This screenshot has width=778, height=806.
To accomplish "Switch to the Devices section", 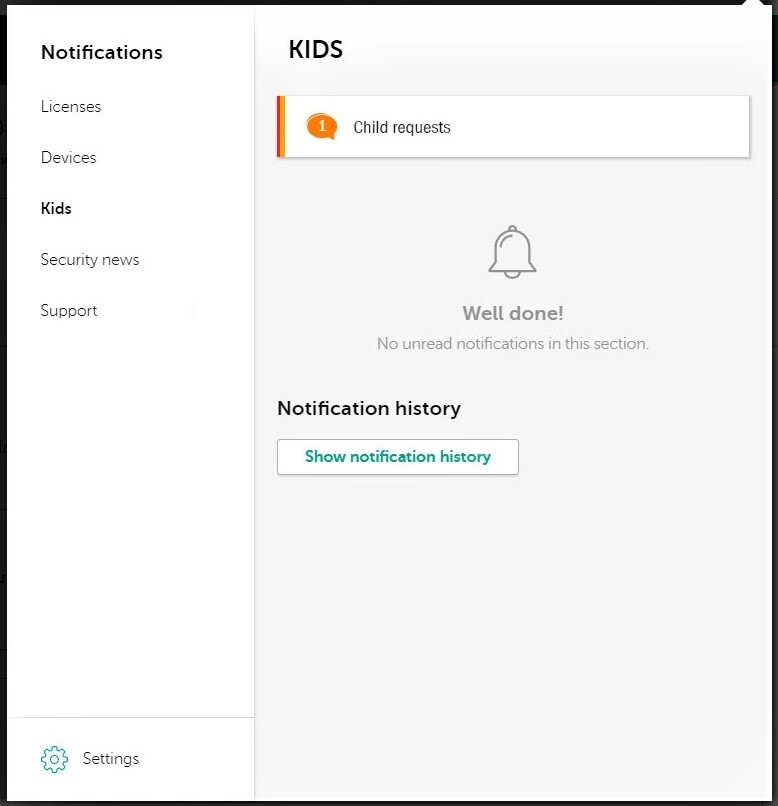I will point(69,158).
